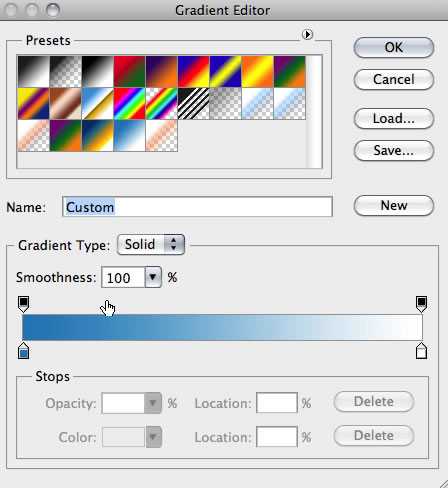The height and width of the screenshot is (488, 448).
Task: Select the white color stop below gradient
Action: coord(421,350)
